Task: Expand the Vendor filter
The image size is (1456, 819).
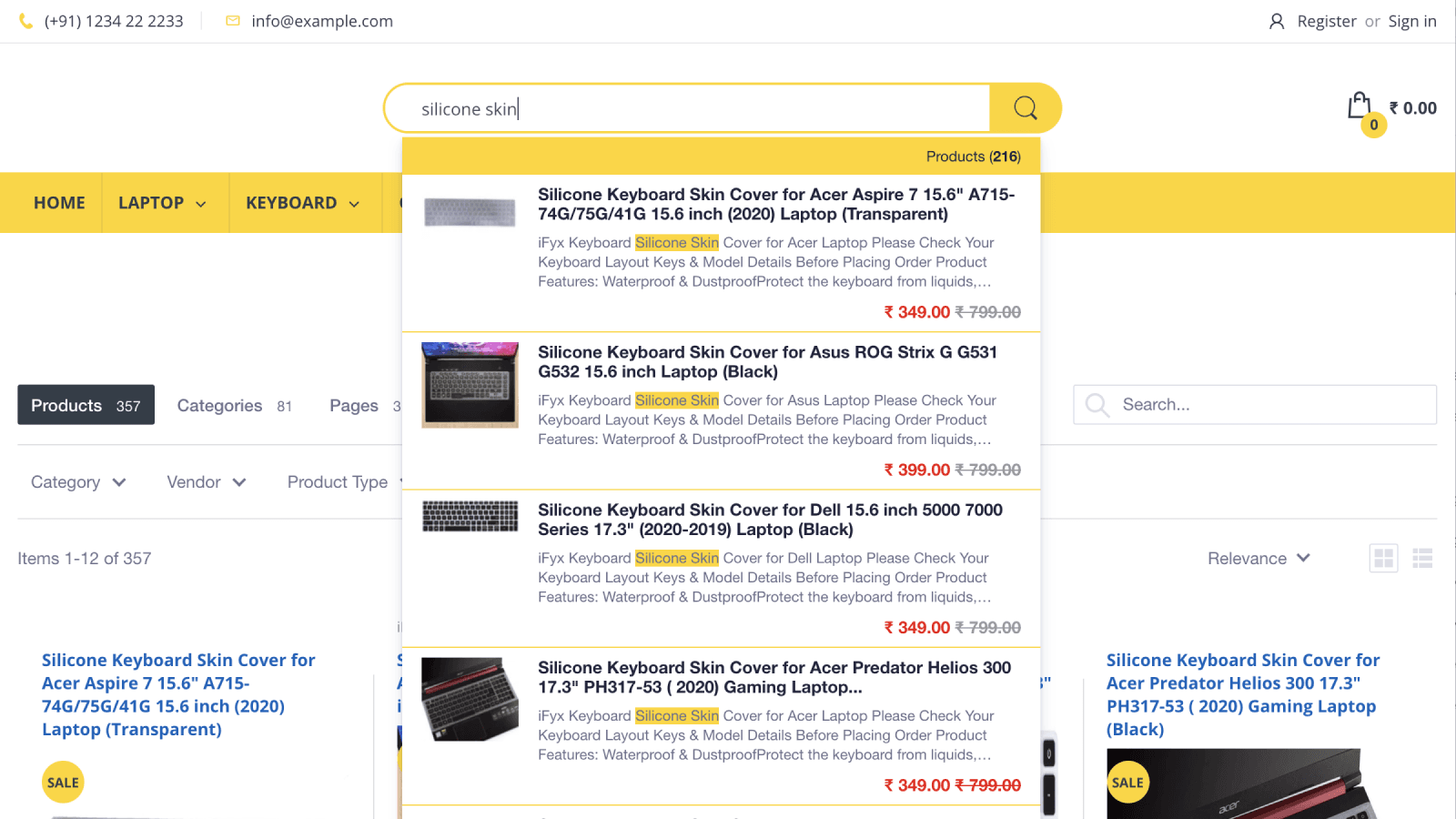Action: pos(205,482)
